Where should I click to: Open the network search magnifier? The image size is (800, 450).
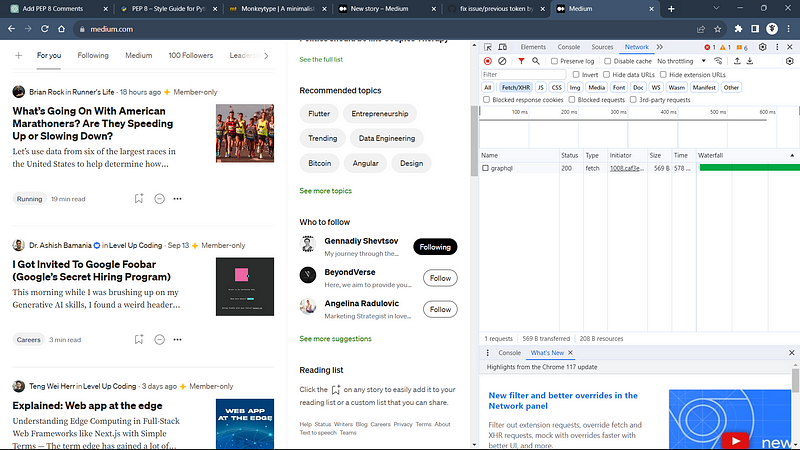coord(536,61)
